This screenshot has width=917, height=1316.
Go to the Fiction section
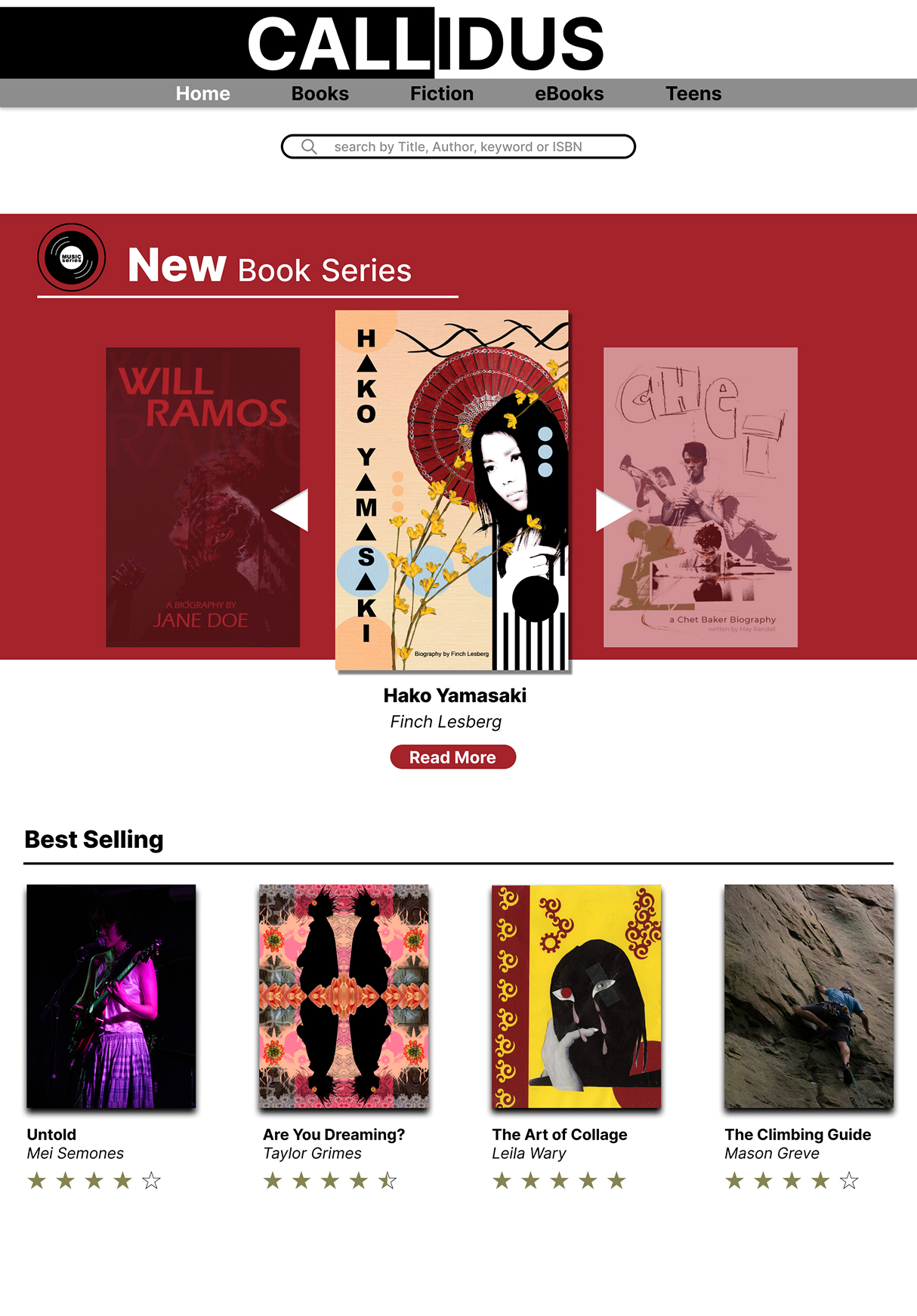pyautogui.click(x=442, y=94)
